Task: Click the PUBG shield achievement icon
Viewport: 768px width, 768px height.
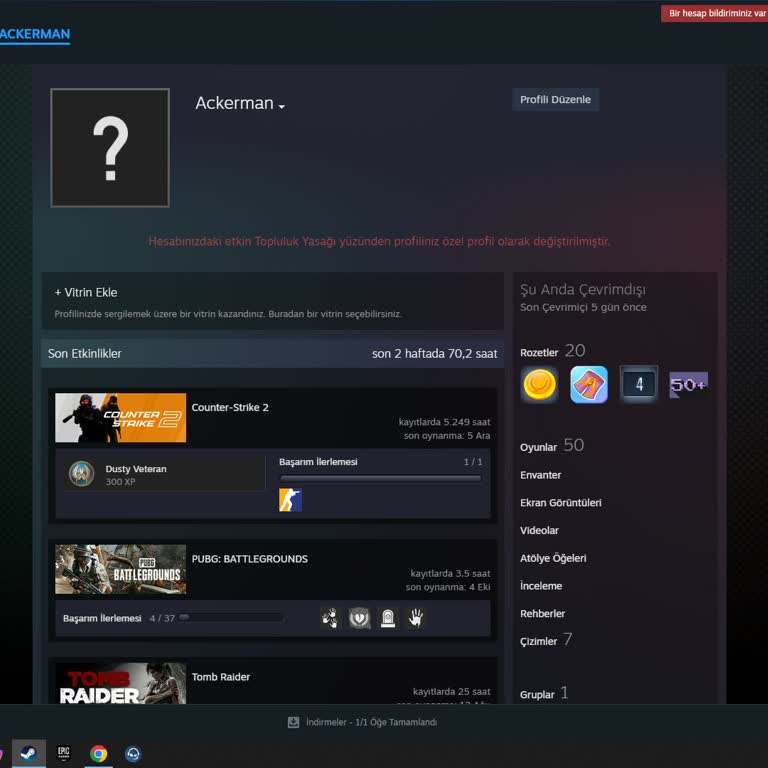Action: point(359,618)
